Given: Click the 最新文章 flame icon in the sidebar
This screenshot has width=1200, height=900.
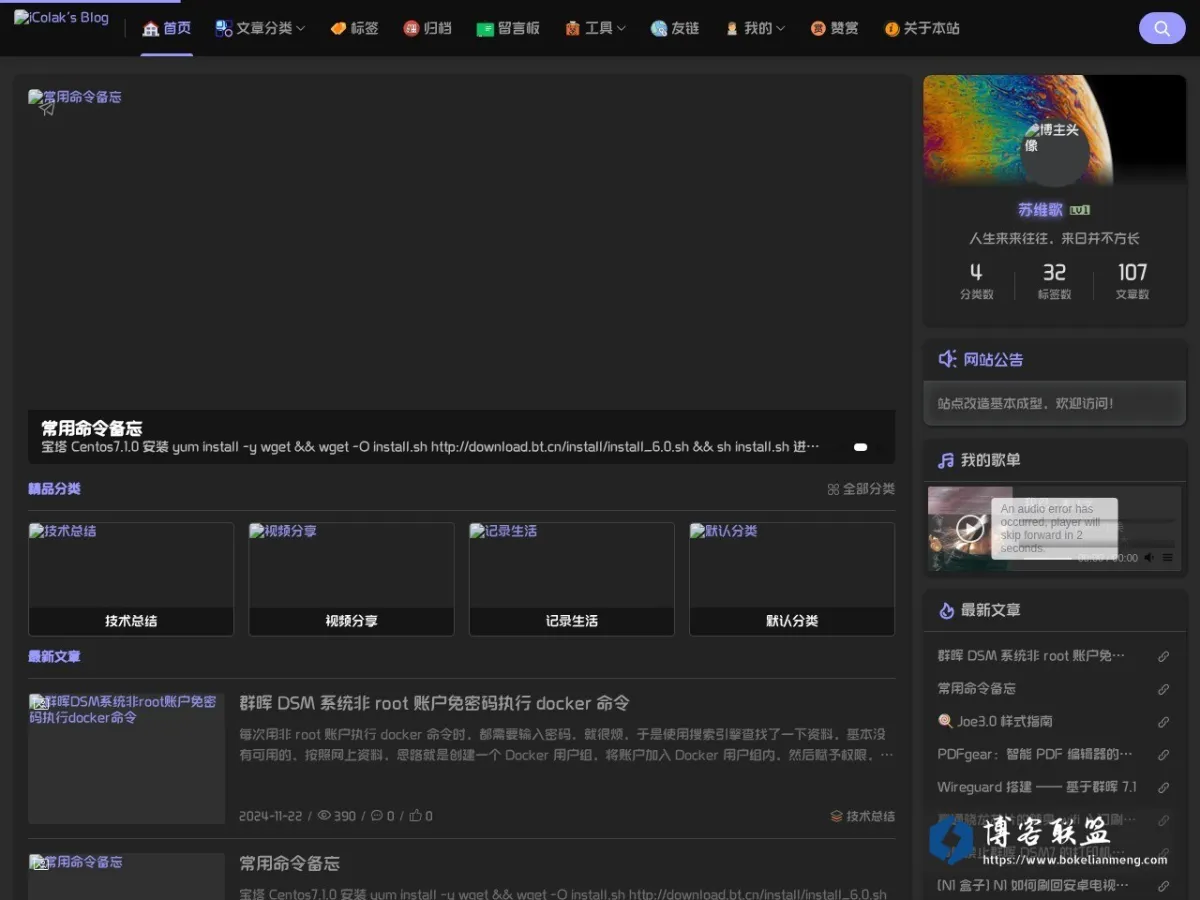Looking at the screenshot, I should click(946, 610).
